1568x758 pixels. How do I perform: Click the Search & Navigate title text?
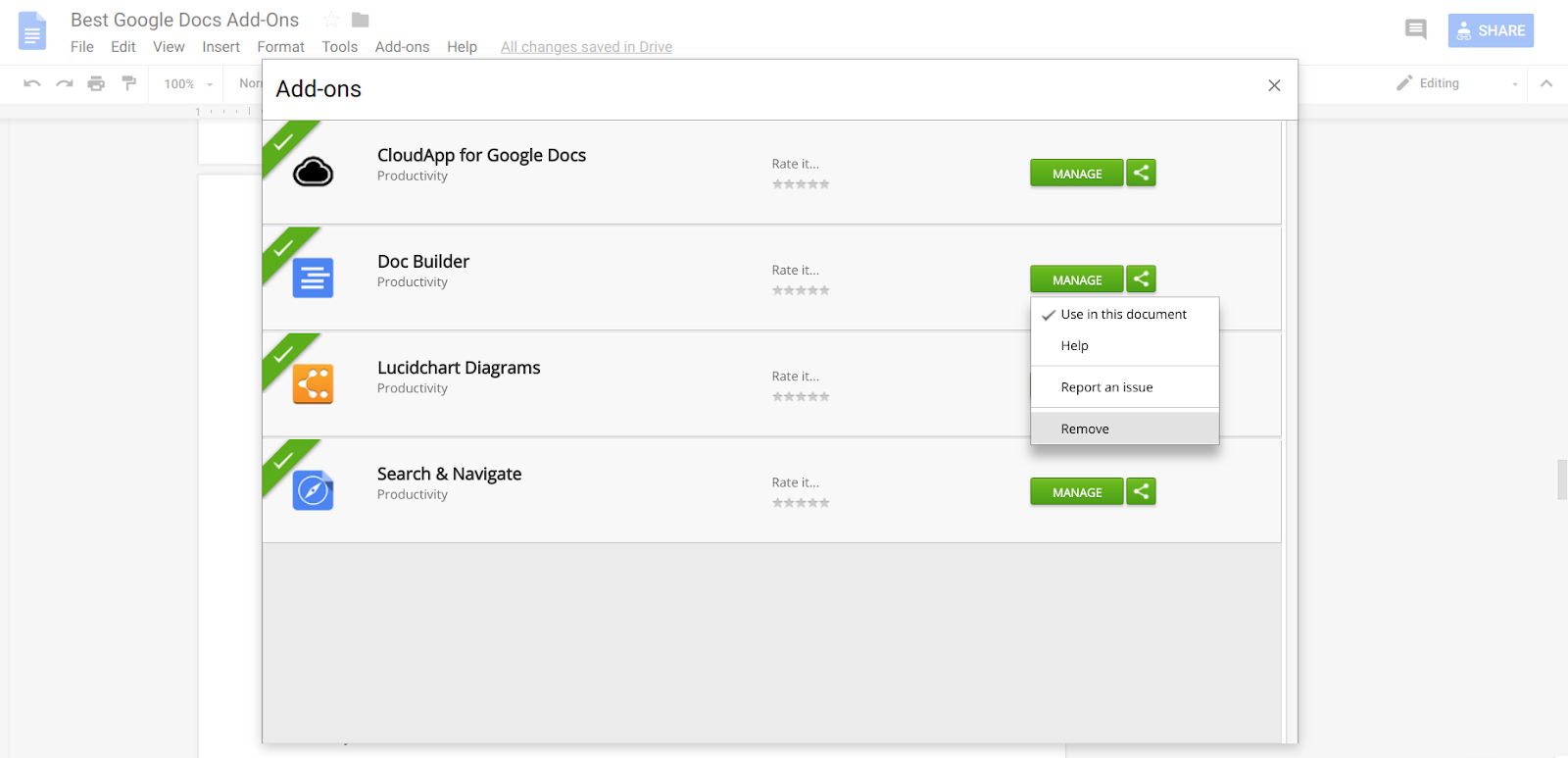449,475
